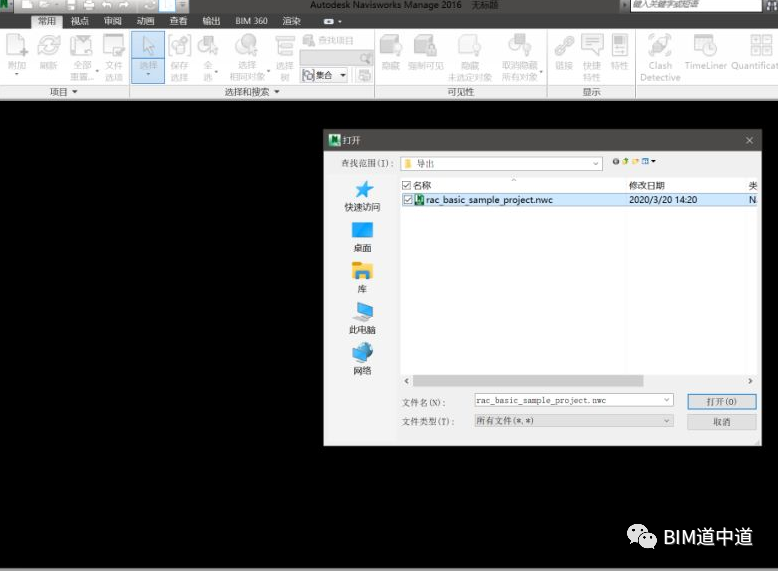Image resolution: width=778 pixels, height=571 pixels.
Task: Switch to the 查看 ribbon tab
Action: click(178, 21)
